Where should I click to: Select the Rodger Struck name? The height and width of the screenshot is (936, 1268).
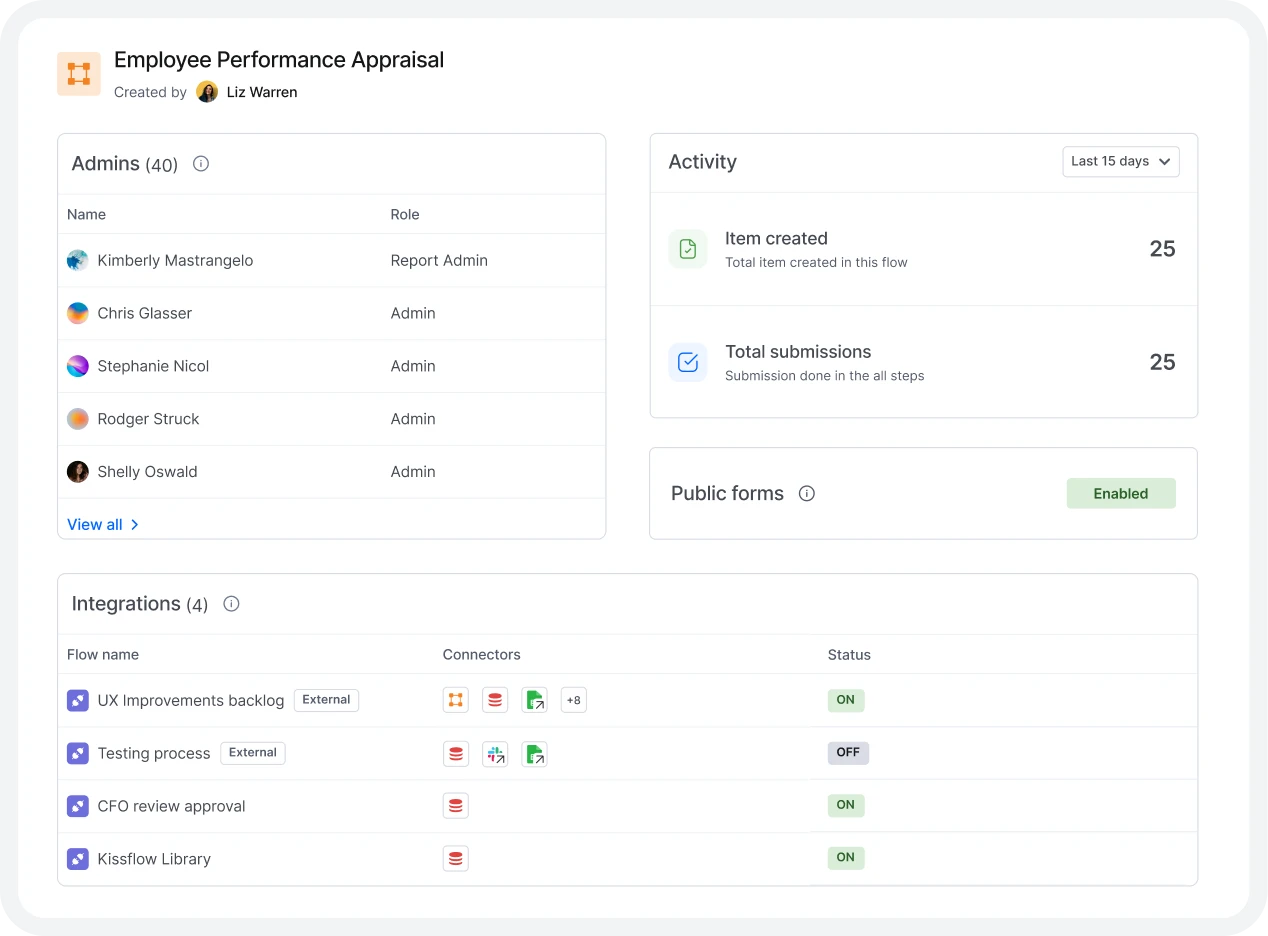148,419
